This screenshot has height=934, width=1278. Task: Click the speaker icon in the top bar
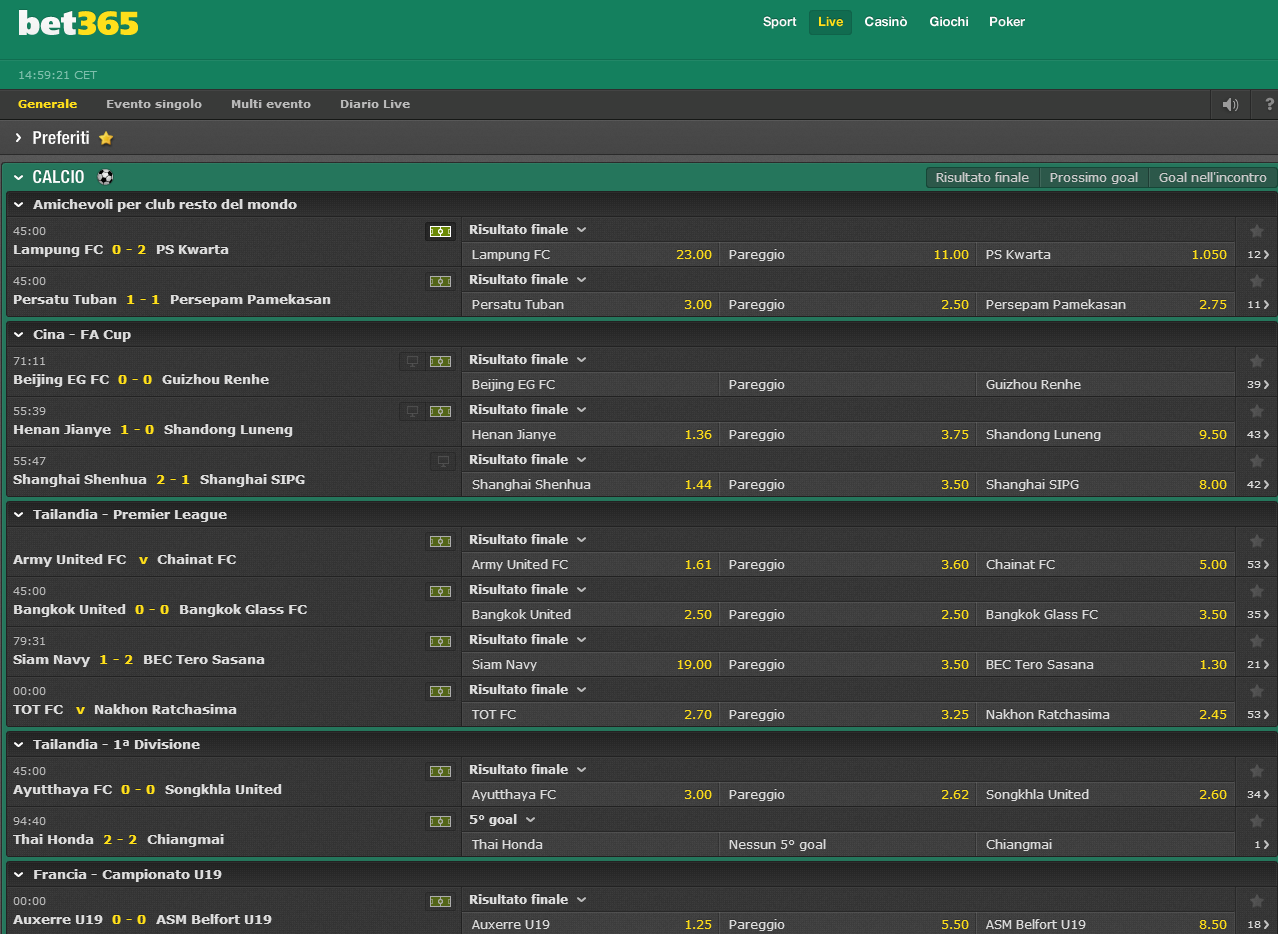click(x=1230, y=104)
